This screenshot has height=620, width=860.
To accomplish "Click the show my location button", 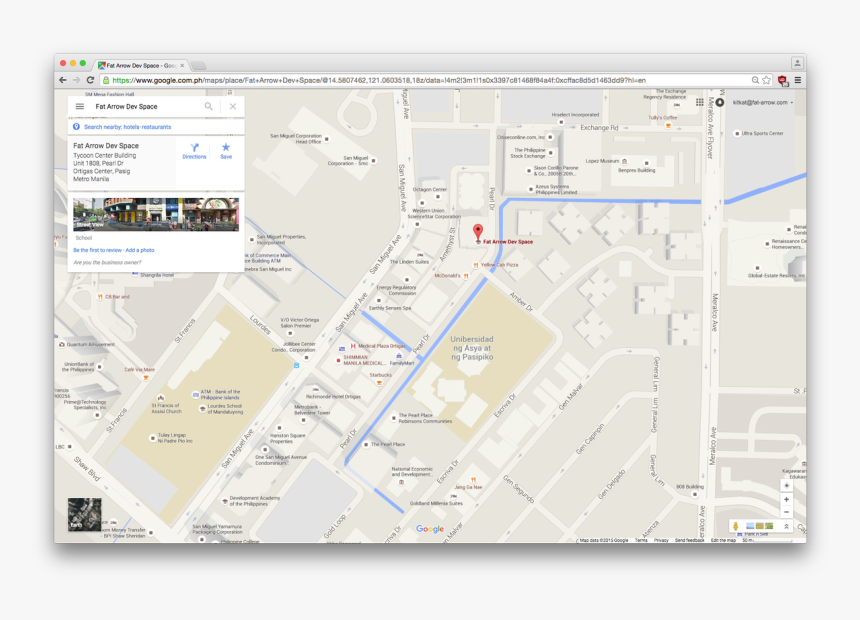I will coord(786,485).
